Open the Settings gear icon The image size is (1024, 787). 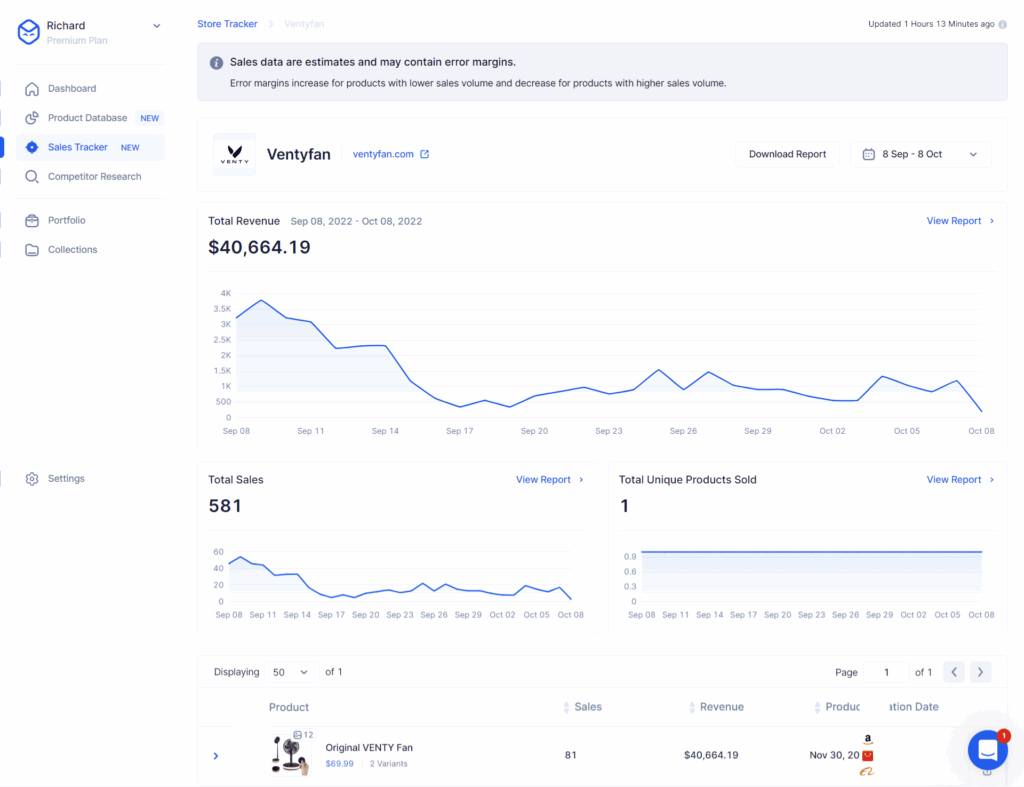point(32,479)
